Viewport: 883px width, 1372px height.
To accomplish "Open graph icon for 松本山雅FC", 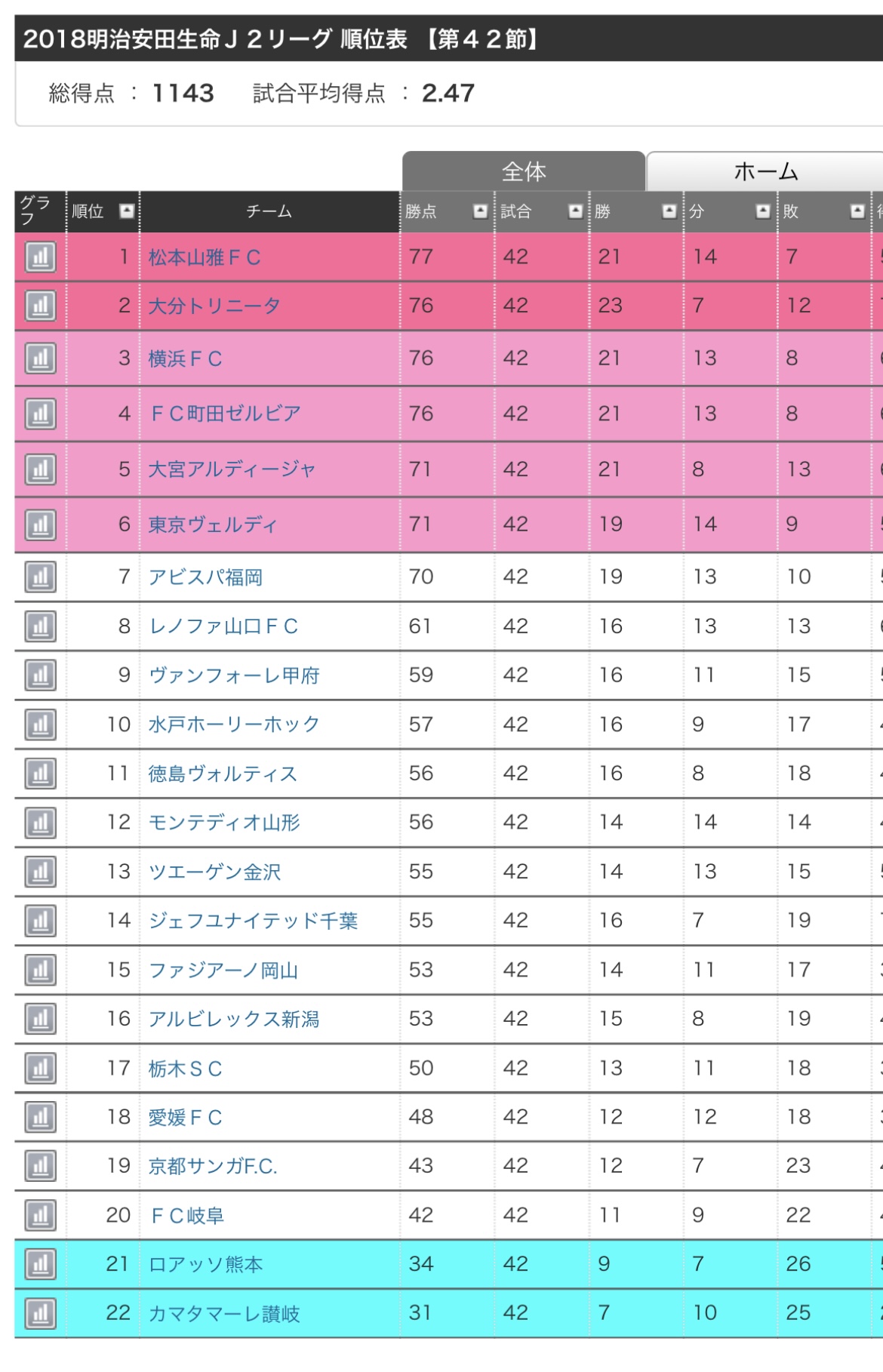I will point(40,257).
